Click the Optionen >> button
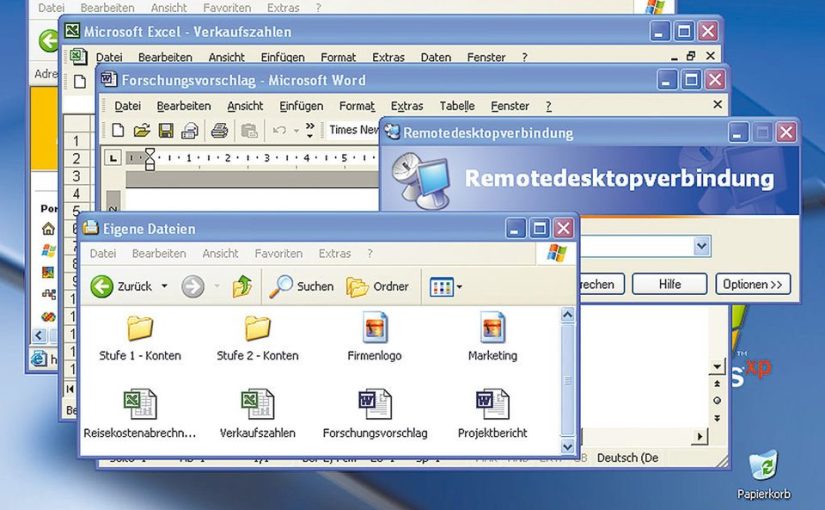The width and height of the screenshot is (825, 510). point(752,284)
